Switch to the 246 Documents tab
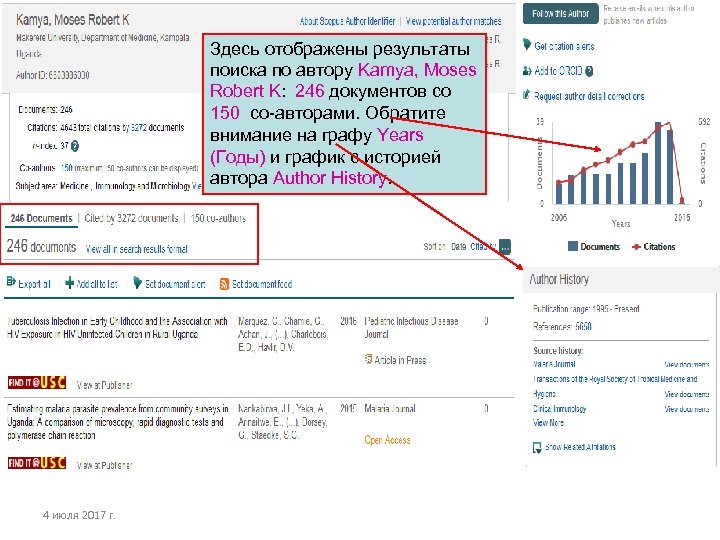720x540 pixels. pos(41,218)
